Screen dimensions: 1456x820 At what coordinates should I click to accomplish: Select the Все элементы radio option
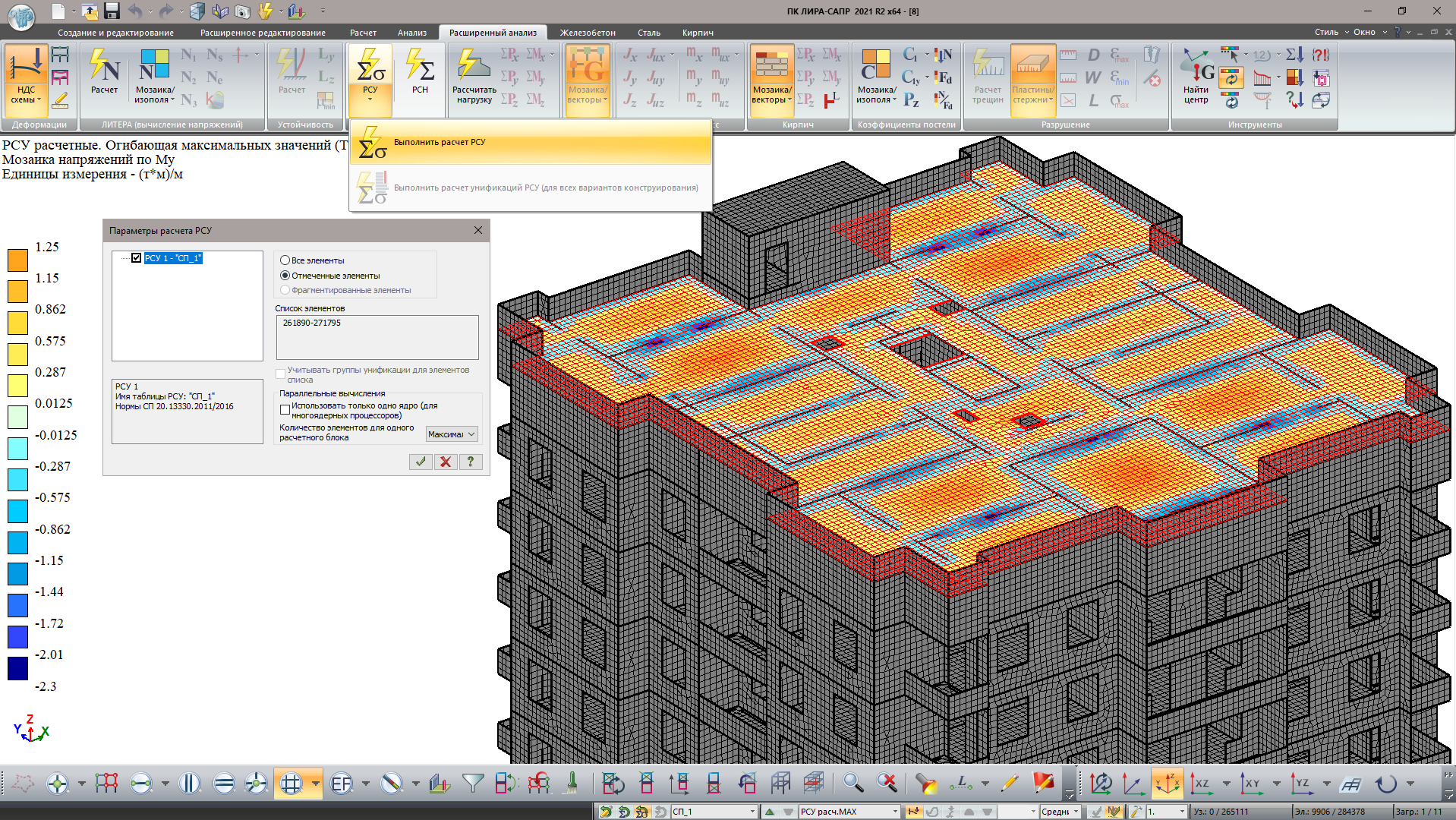coord(285,260)
